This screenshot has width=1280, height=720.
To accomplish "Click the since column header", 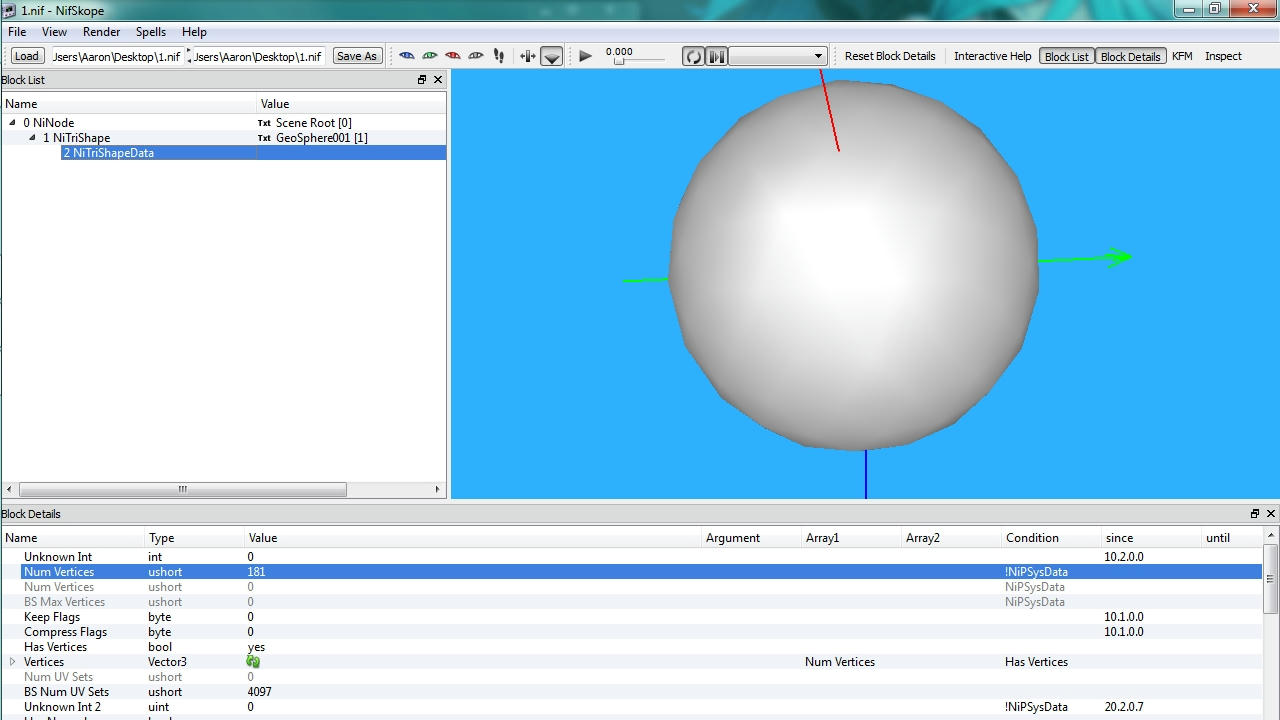I will click(1152, 538).
